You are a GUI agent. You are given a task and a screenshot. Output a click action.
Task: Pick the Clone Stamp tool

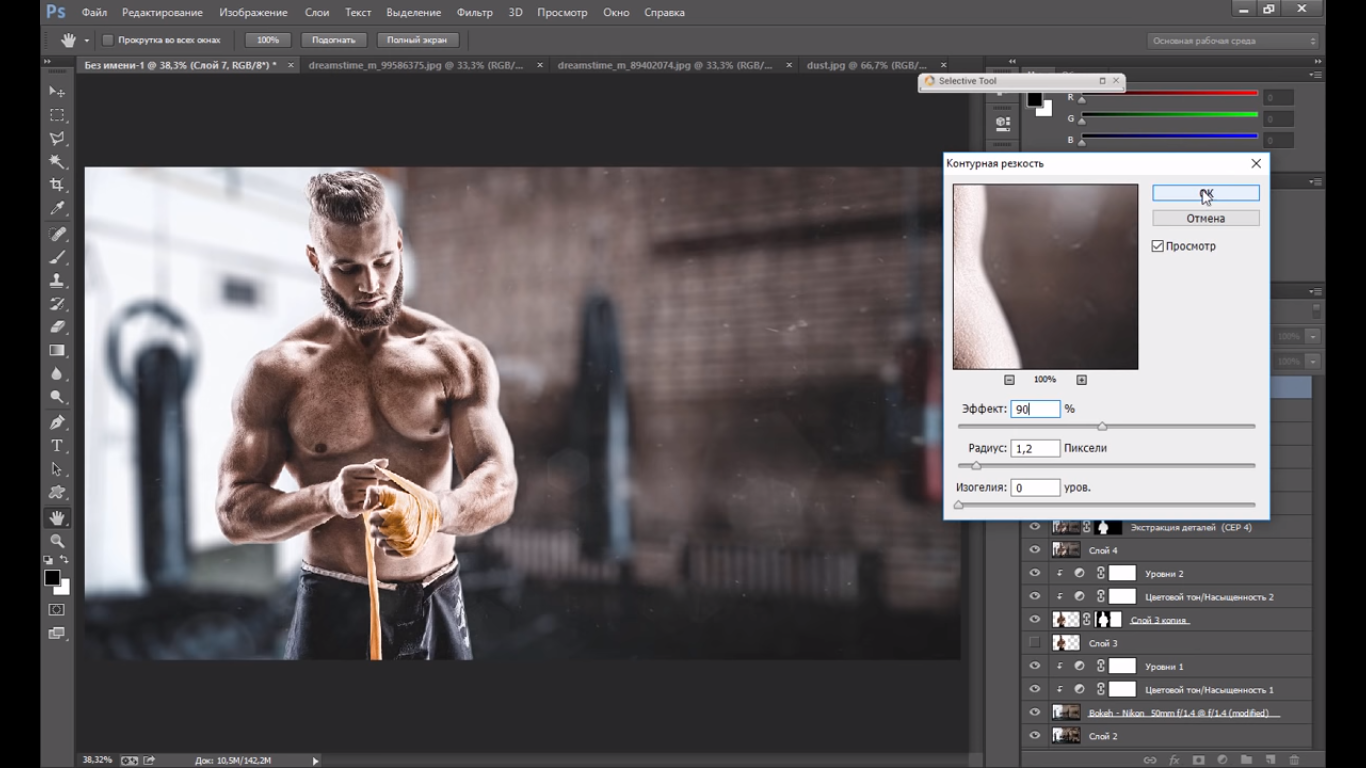[57, 280]
